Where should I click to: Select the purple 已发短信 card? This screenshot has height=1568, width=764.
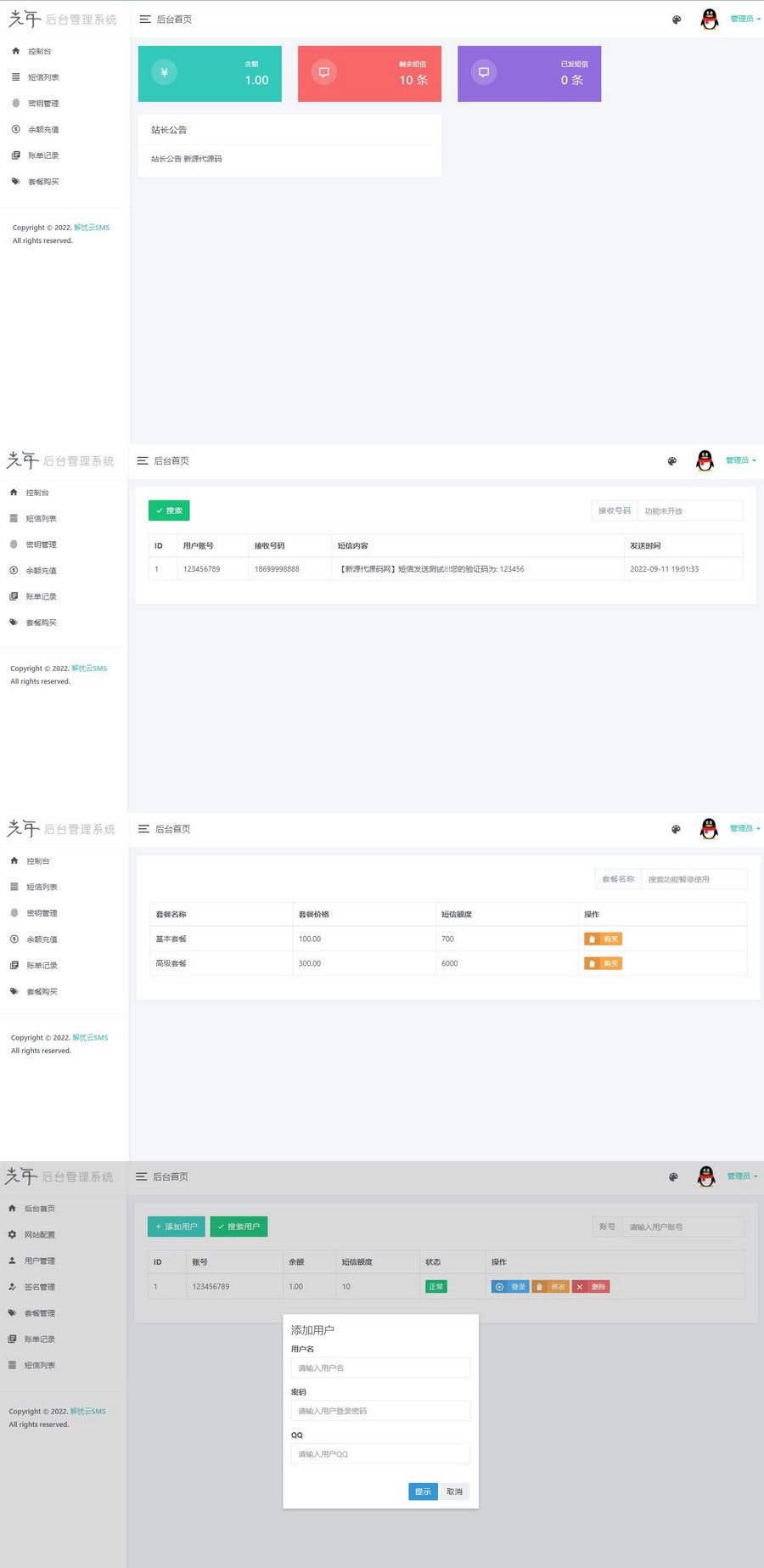(529, 74)
